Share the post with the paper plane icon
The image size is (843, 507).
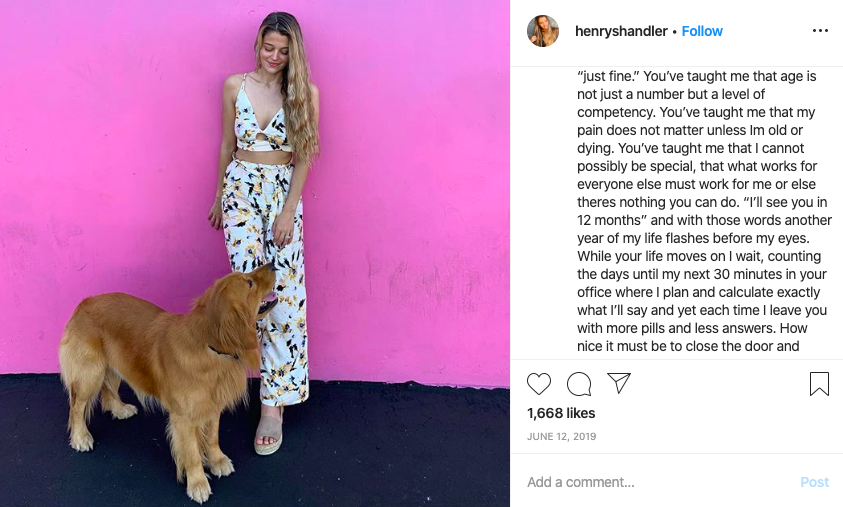click(x=619, y=383)
